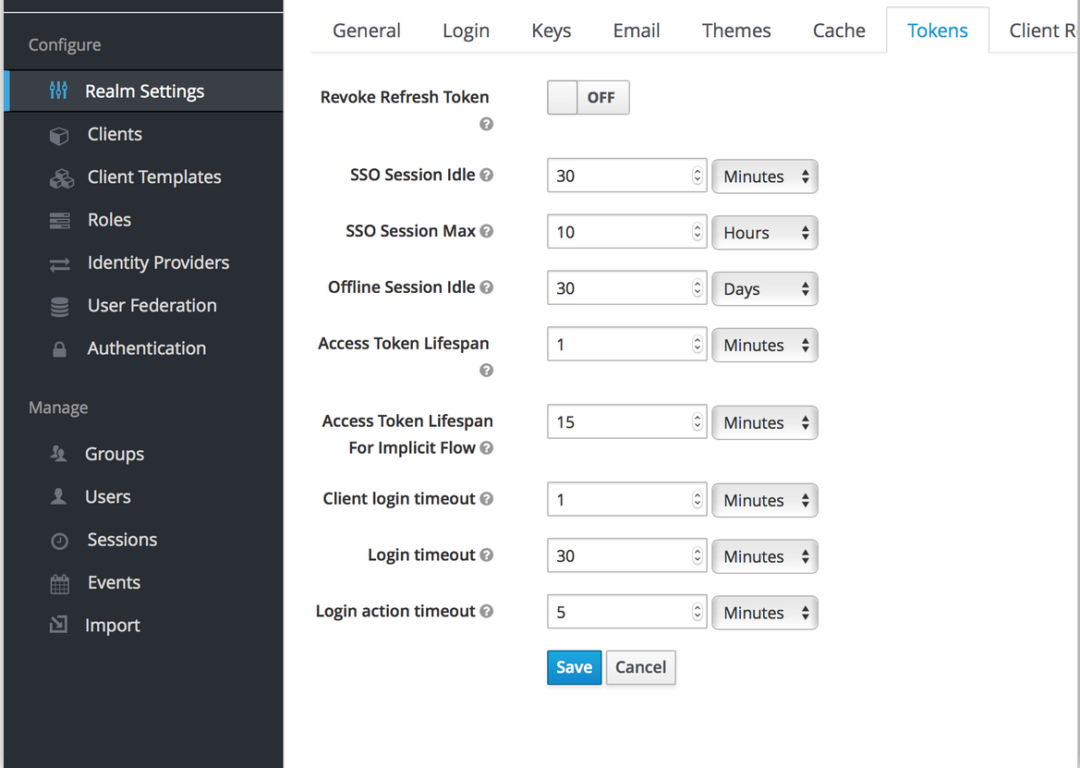The height and width of the screenshot is (768, 1080).
Task: Expand the Access Token Lifespan unit dropdown
Action: [765, 345]
